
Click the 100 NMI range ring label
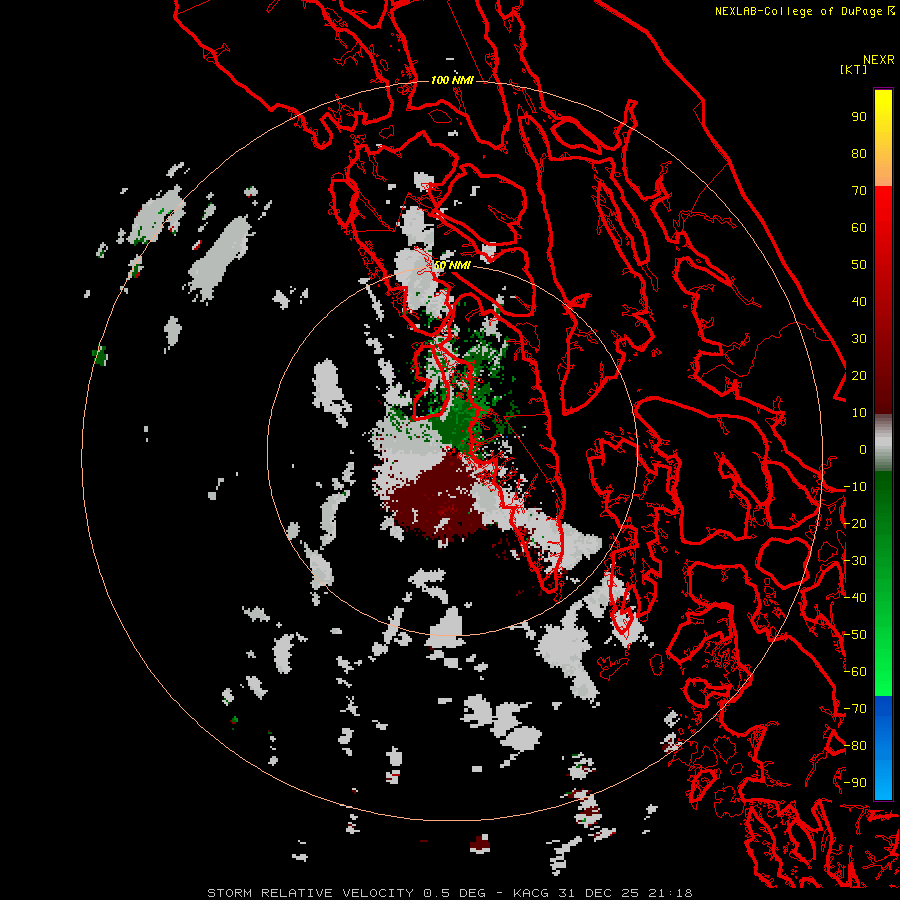(x=452, y=80)
